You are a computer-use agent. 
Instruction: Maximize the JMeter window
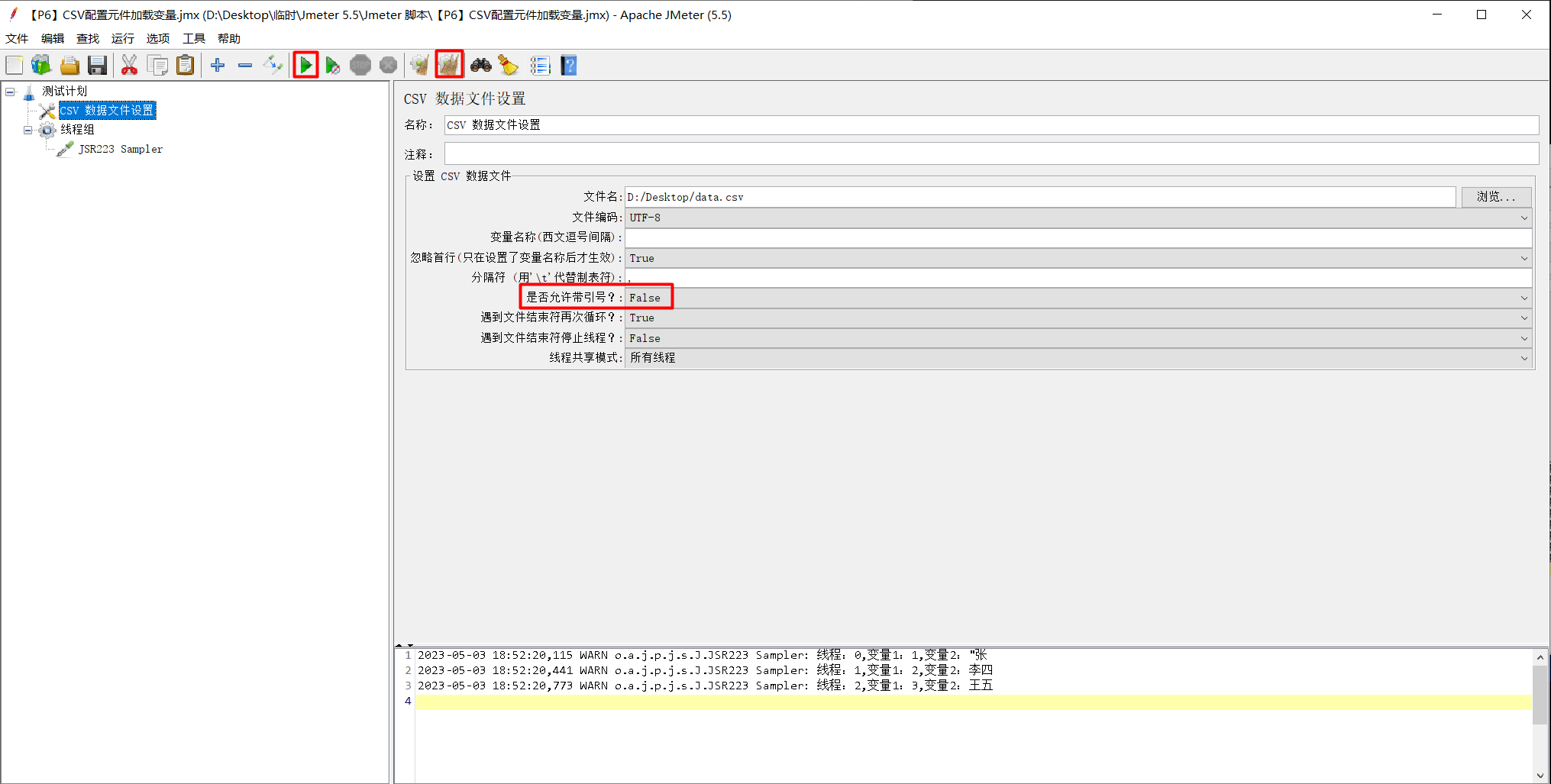click(x=1482, y=15)
